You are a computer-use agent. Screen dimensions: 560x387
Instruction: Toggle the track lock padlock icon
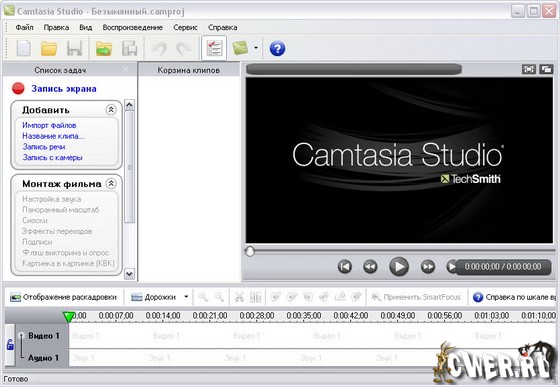click(x=10, y=345)
